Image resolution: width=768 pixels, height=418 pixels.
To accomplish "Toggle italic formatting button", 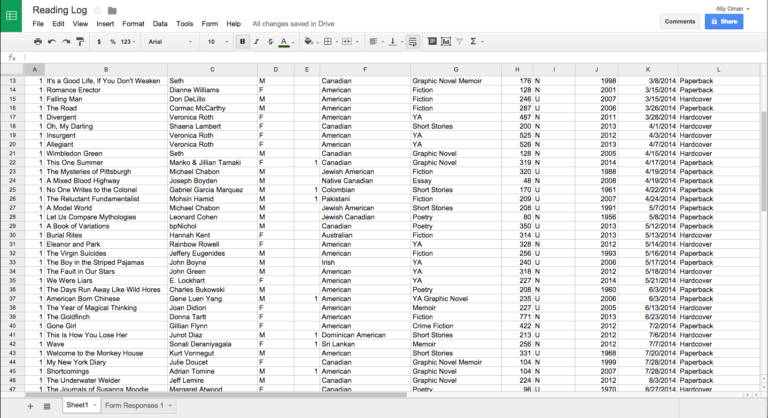I will 256,42.
